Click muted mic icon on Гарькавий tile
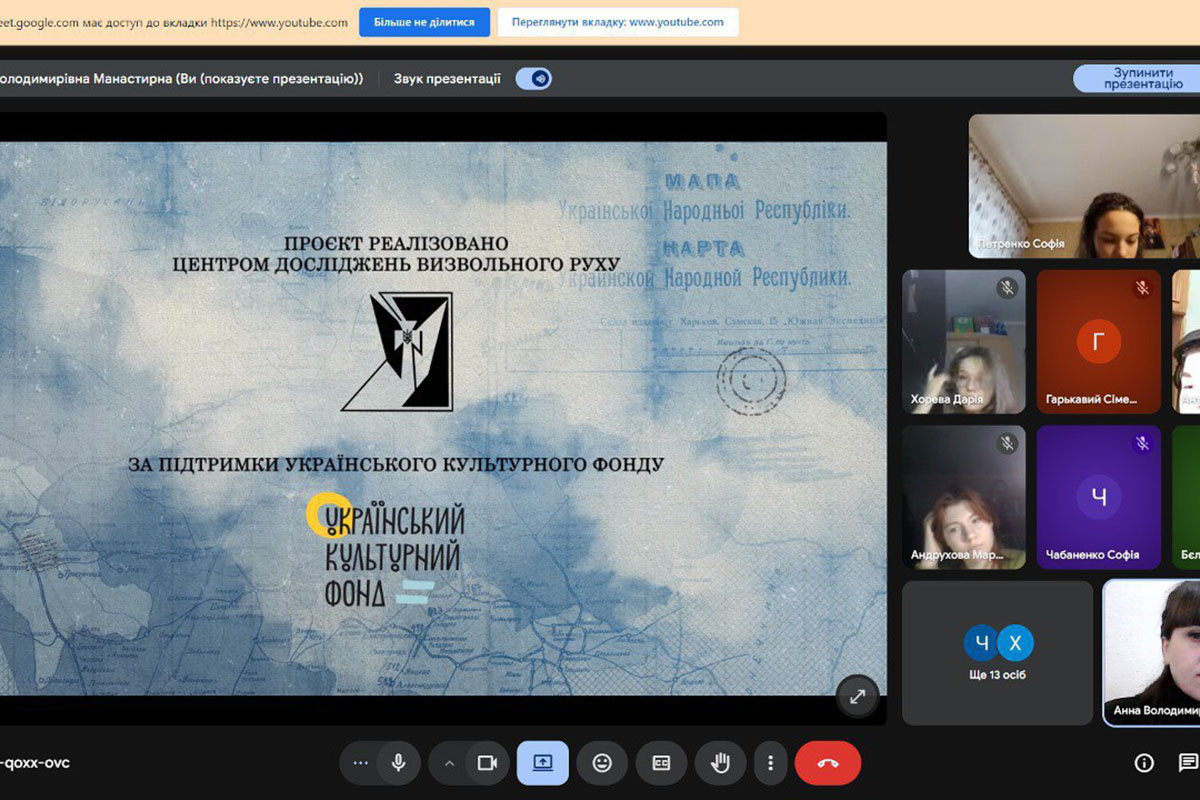 1142,288
